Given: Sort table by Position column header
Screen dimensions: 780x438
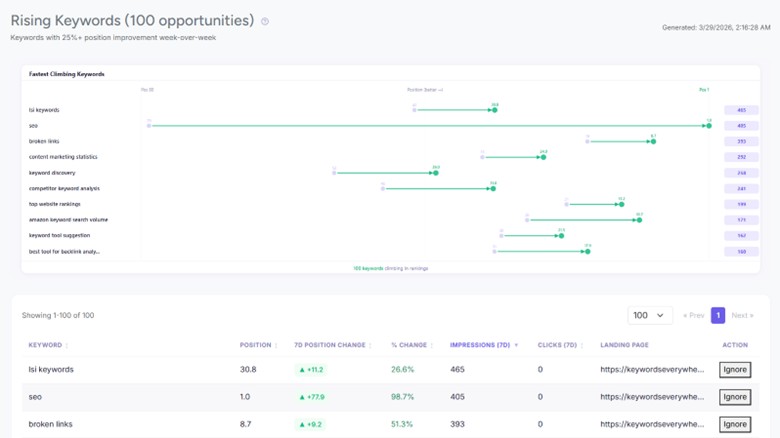Looking at the screenshot, I should tap(257, 345).
